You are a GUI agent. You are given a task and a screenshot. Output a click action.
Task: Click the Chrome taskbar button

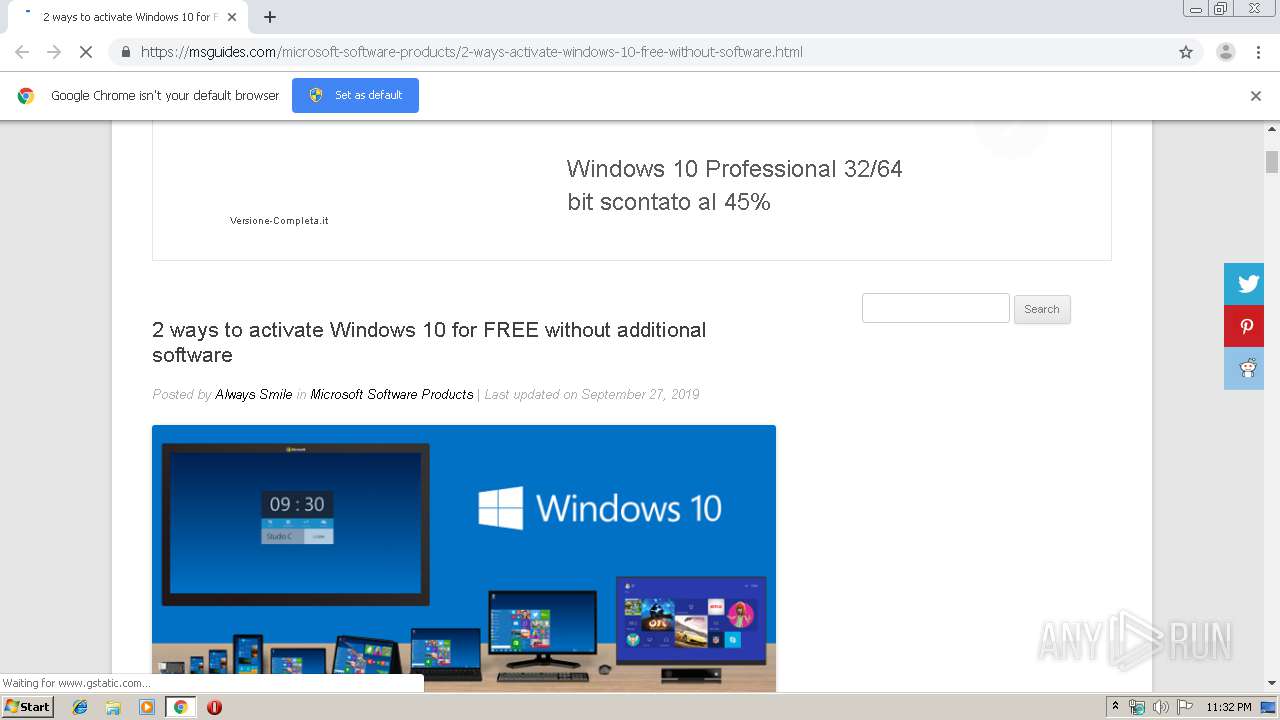pos(181,707)
